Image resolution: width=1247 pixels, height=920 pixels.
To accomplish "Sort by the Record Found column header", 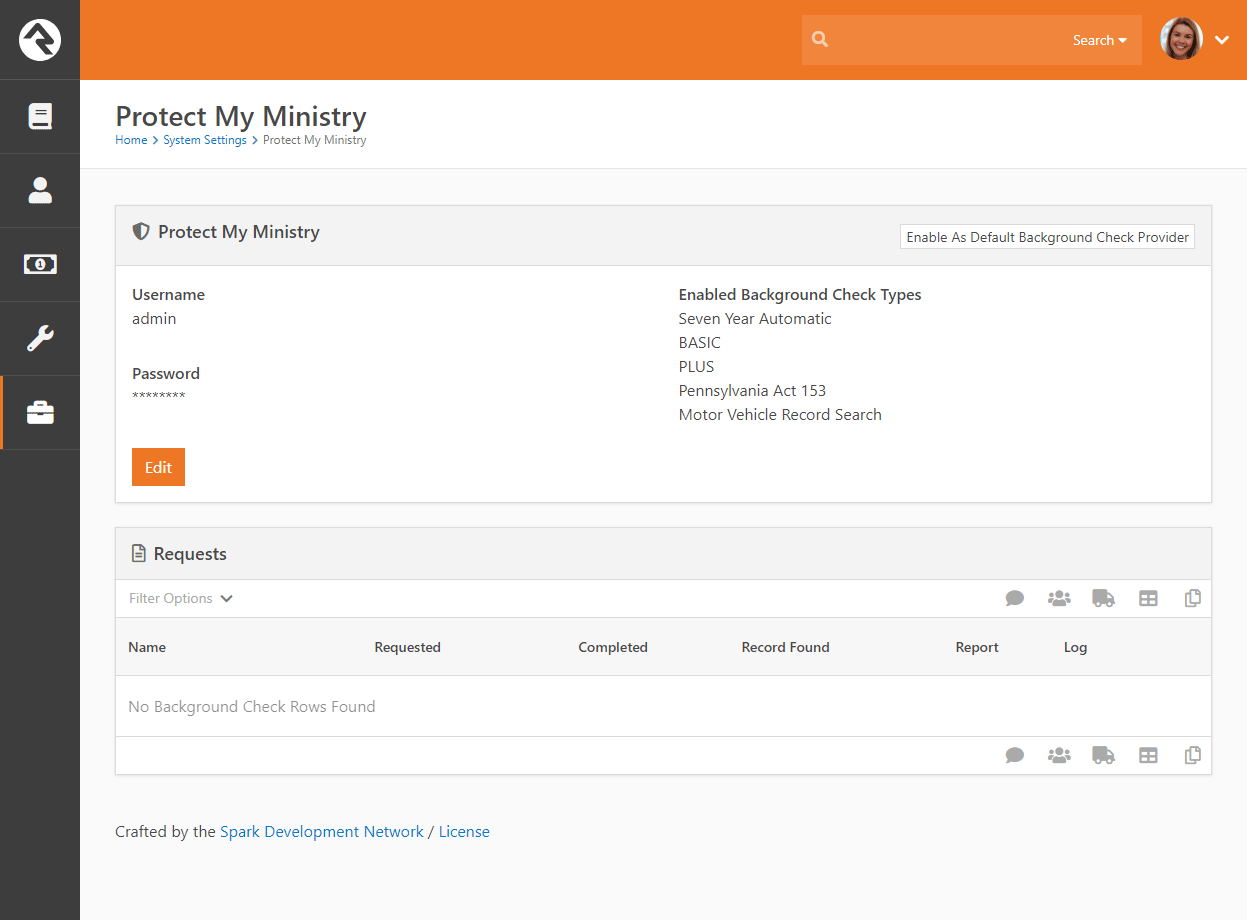I will pos(785,647).
